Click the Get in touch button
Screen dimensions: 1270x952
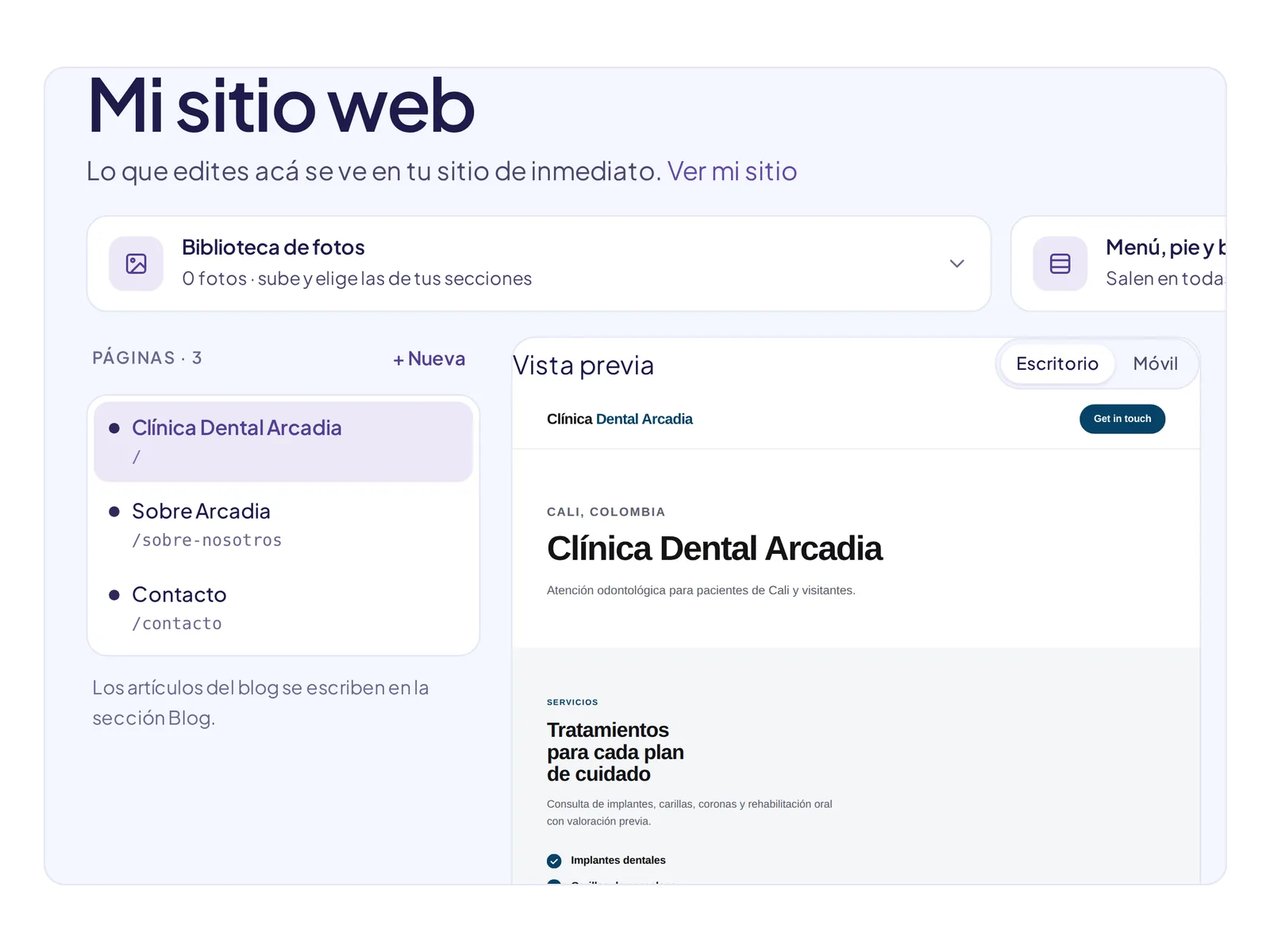pos(1122,419)
